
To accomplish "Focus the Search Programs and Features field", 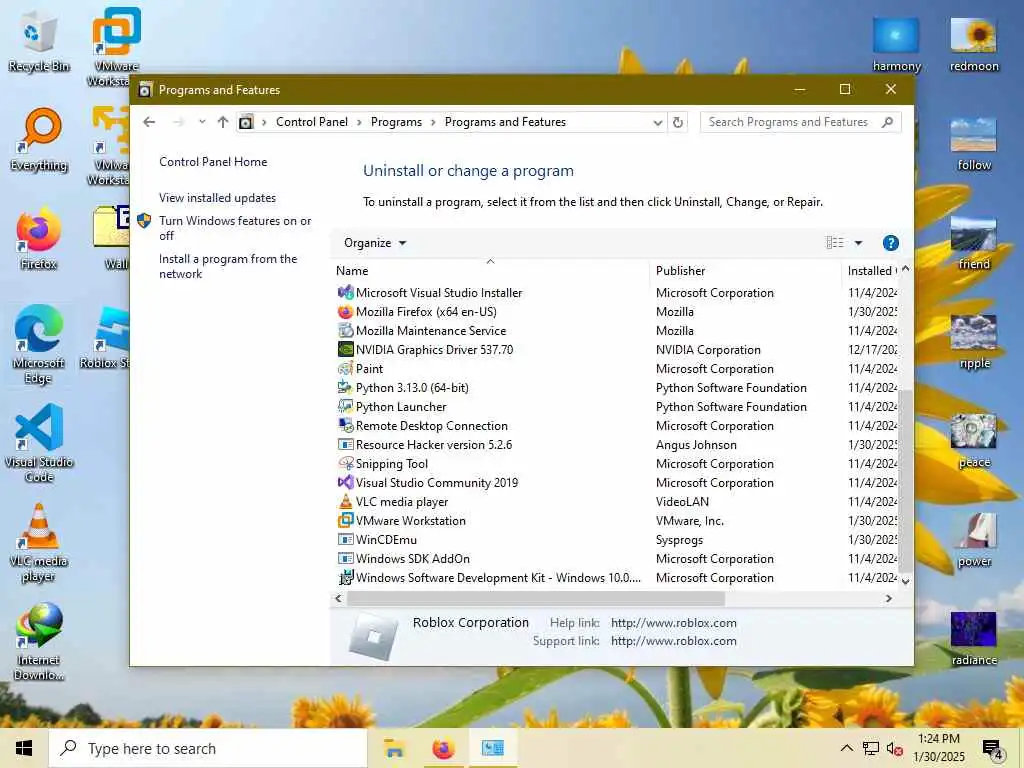I will coord(801,122).
